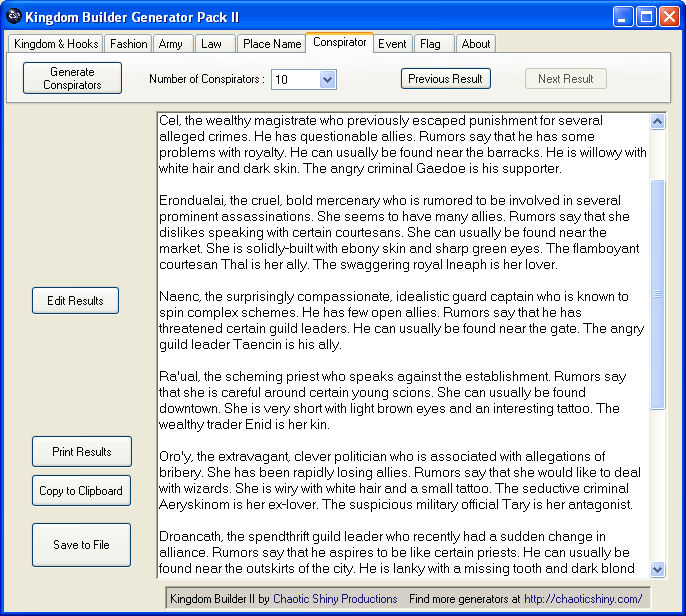Click the paragraph beginning 'Oro'y, the extravagant'

[400, 480]
